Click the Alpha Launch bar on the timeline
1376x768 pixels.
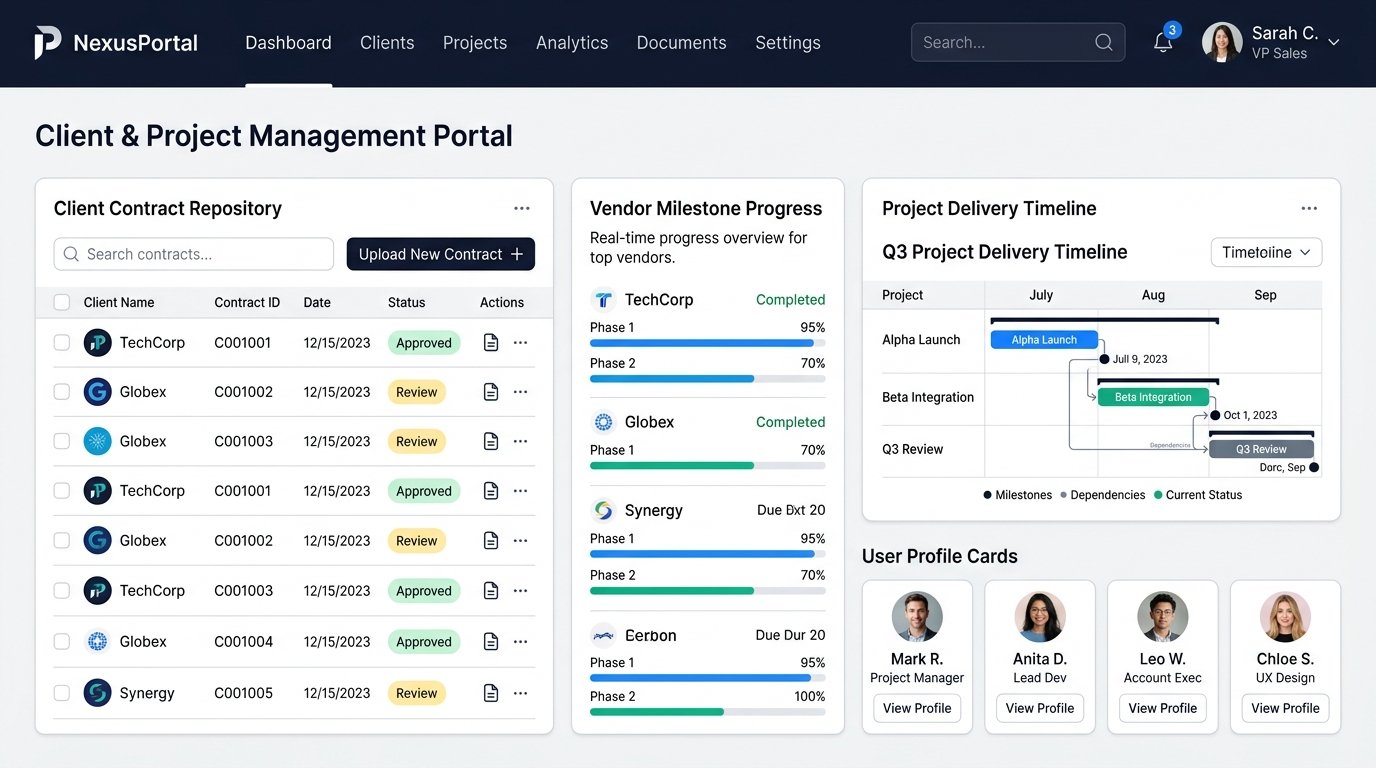[1044, 340]
